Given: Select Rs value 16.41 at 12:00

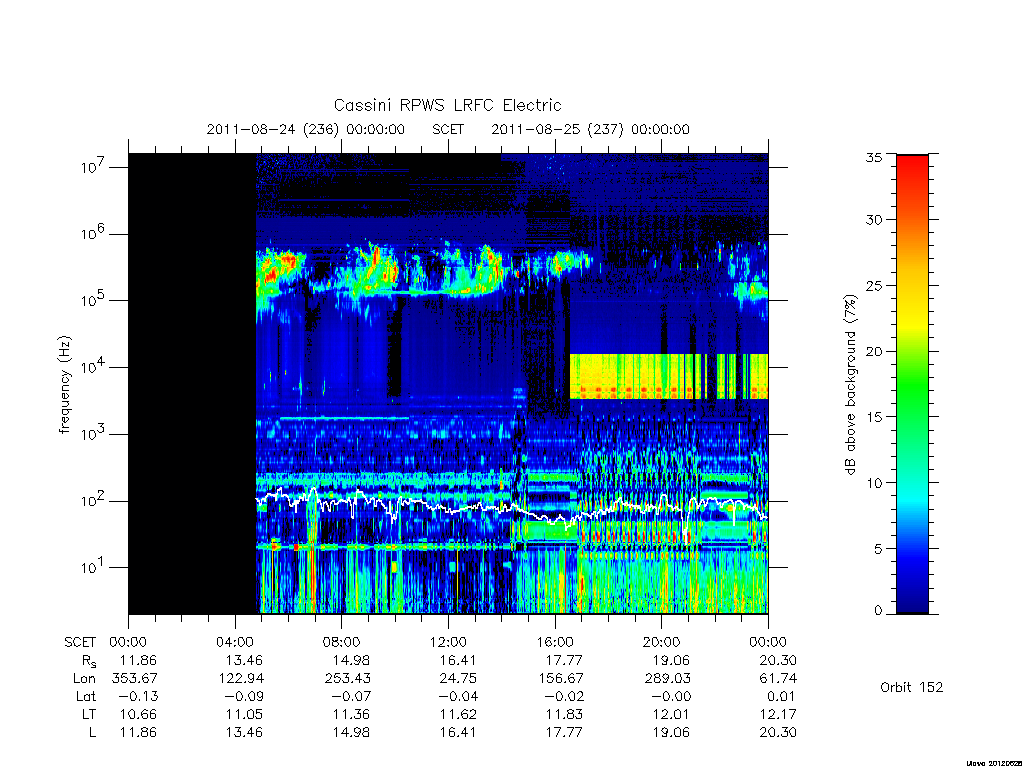Looking at the screenshot, I should [x=457, y=661].
